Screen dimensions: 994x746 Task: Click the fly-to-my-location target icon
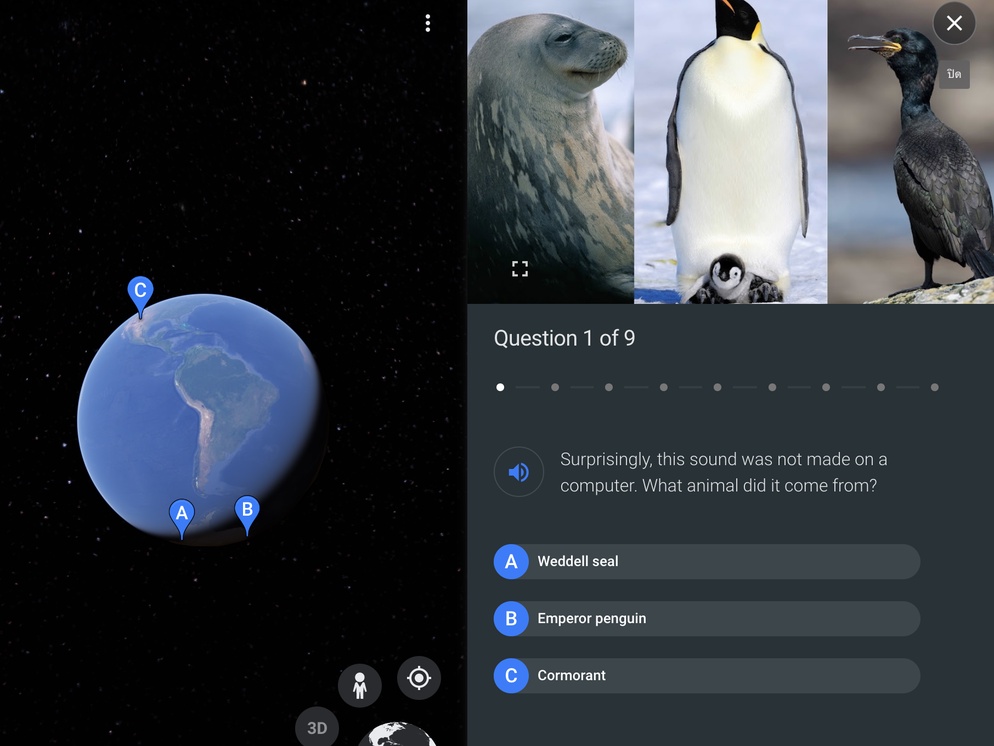click(419, 678)
